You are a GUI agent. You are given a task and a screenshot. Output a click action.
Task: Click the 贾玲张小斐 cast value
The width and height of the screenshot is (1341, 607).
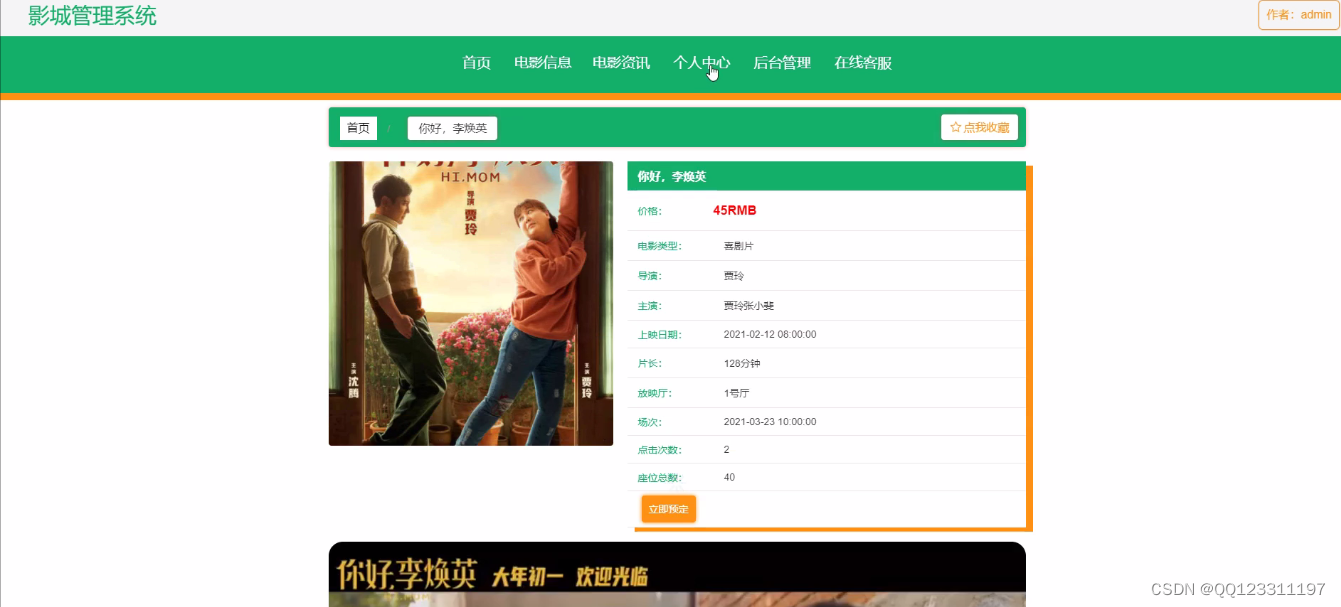[749, 306]
